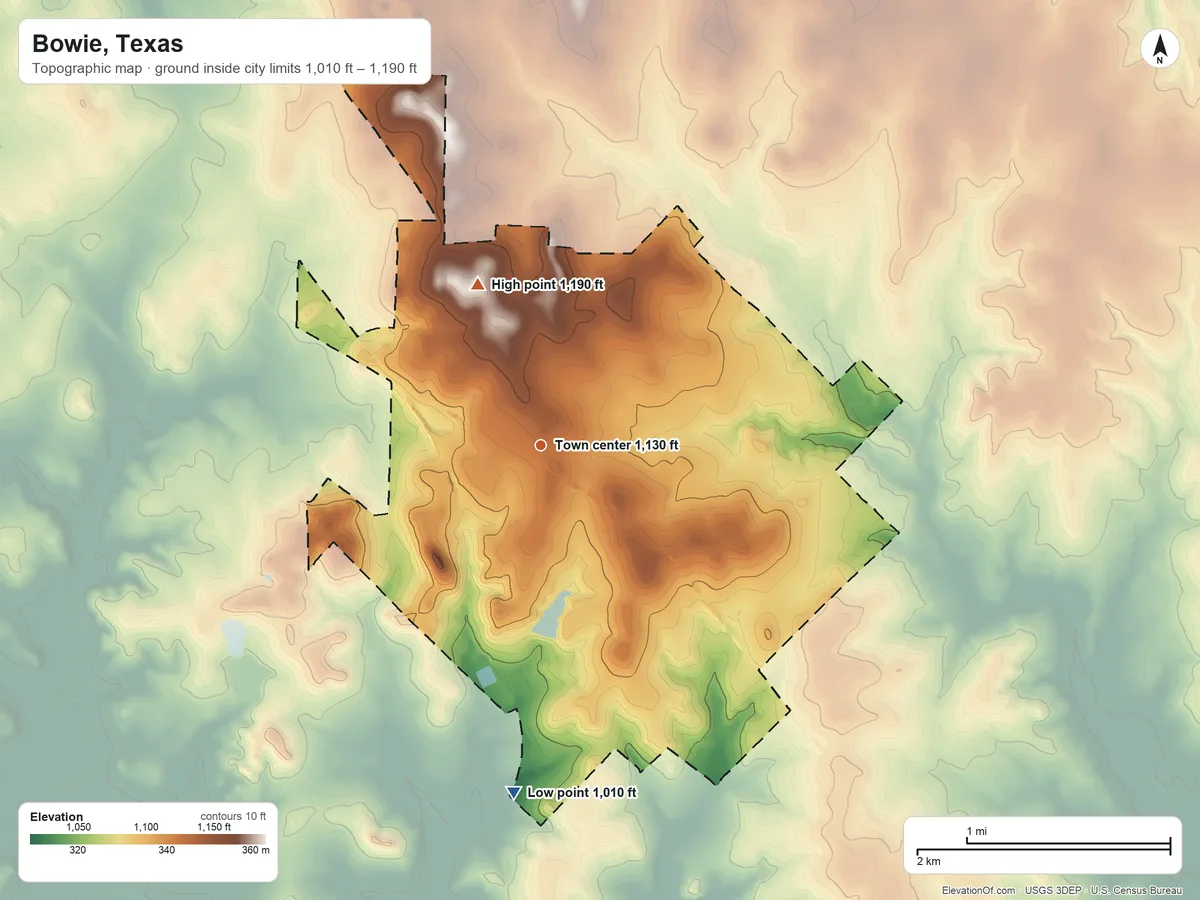The image size is (1200, 900).
Task: Click the scale bar line
Action: tap(1043, 847)
